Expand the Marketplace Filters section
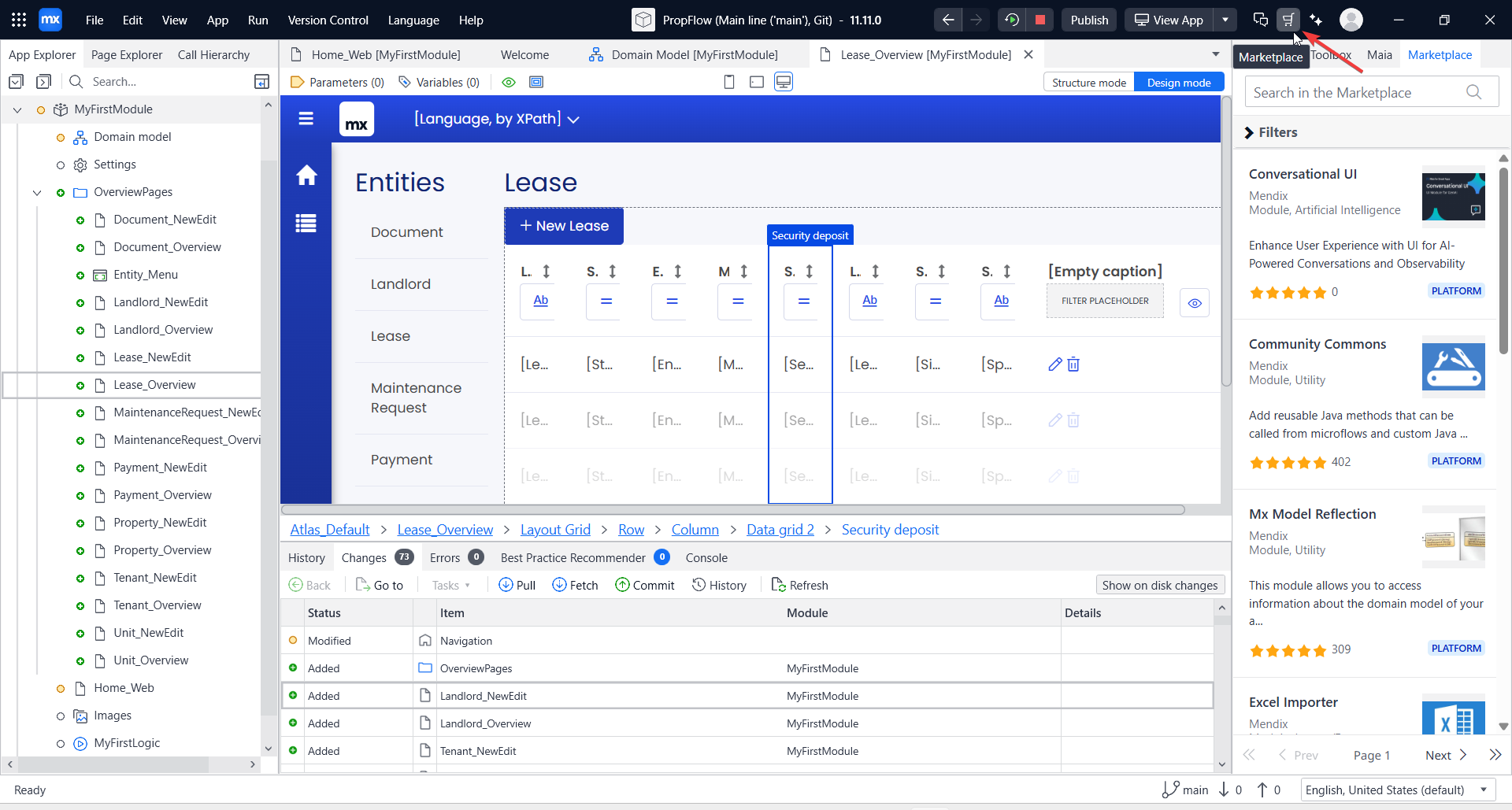This screenshot has width=1512, height=810. (x=1269, y=132)
